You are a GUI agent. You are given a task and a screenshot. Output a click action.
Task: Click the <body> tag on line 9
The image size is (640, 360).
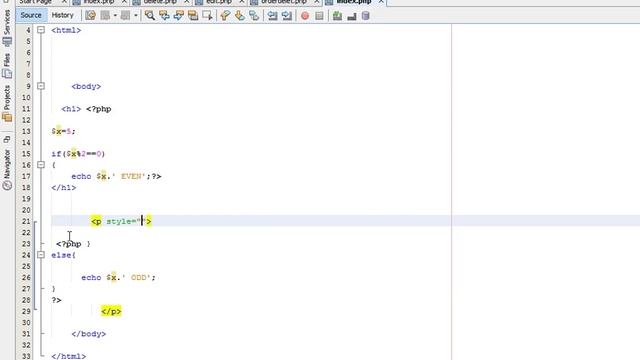[x=86, y=87]
